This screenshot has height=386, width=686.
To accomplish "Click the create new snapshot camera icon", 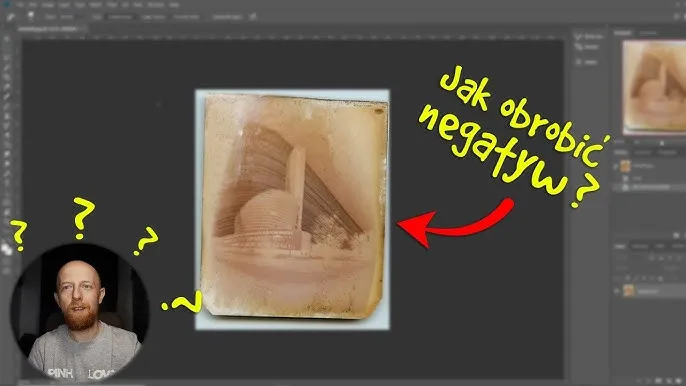I will click(x=676, y=235).
